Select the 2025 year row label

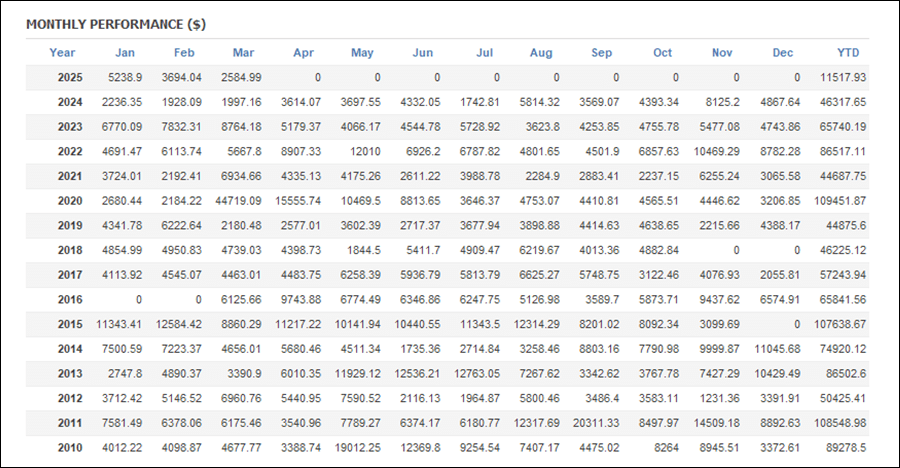pyautogui.click(x=70, y=78)
